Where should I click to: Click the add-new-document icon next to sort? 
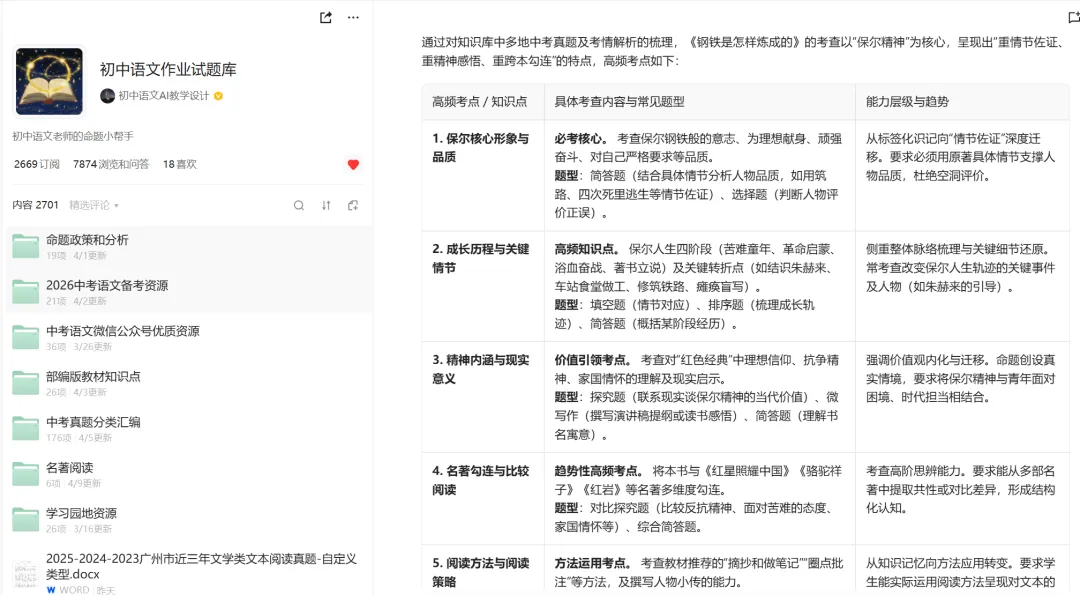pyautogui.click(x=353, y=204)
